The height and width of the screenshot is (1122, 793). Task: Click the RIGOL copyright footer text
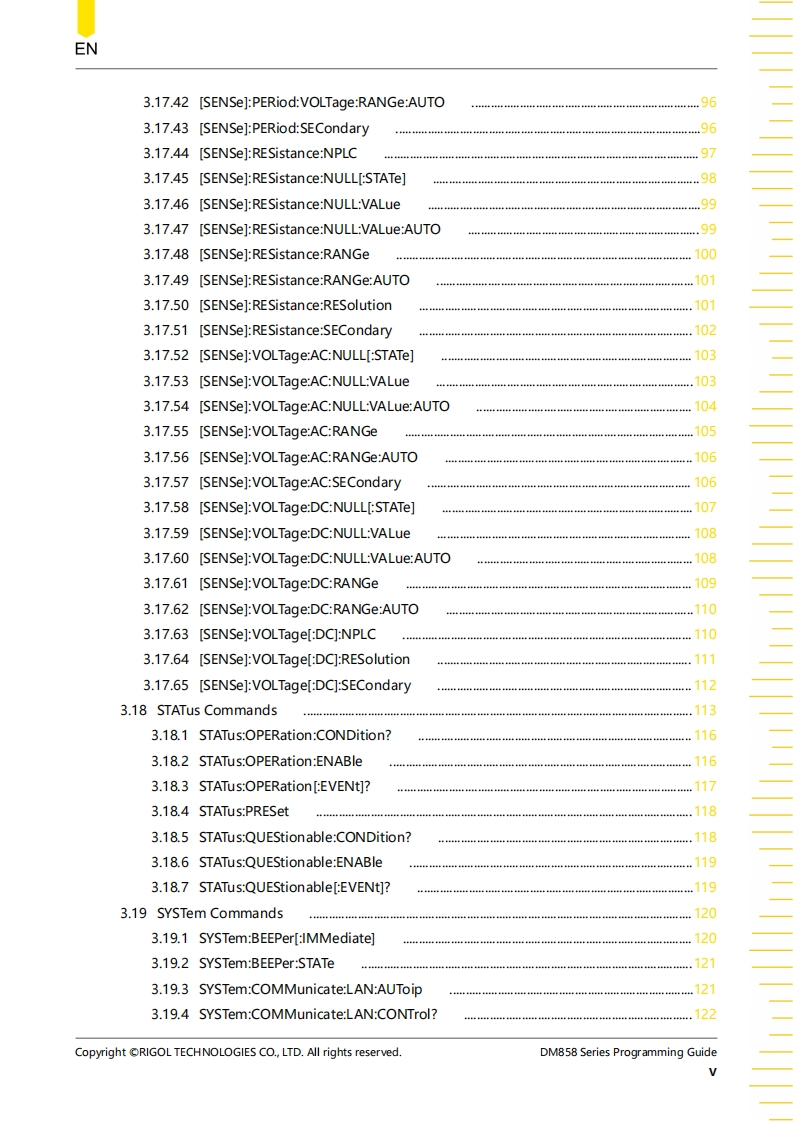click(238, 1052)
